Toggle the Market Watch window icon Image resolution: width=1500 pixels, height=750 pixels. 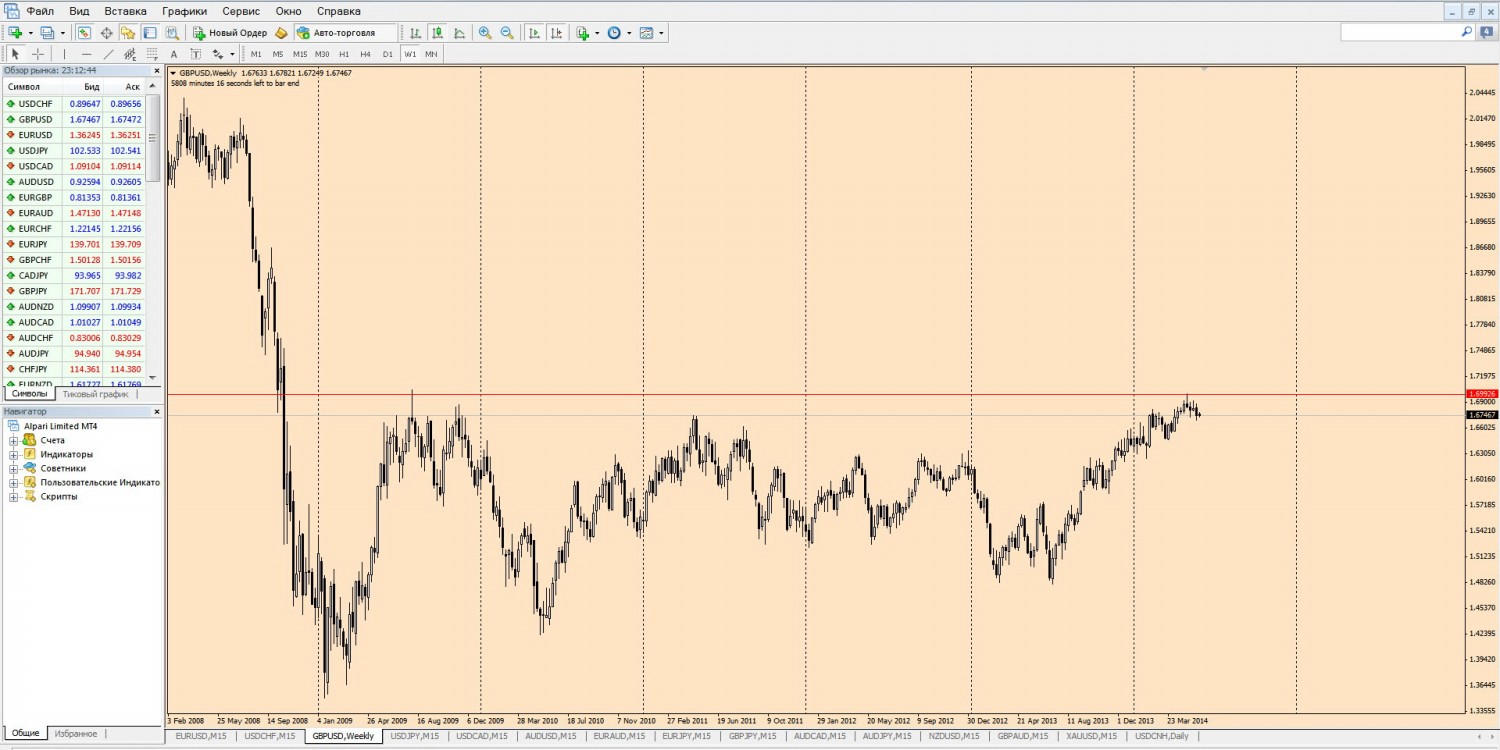(84, 33)
